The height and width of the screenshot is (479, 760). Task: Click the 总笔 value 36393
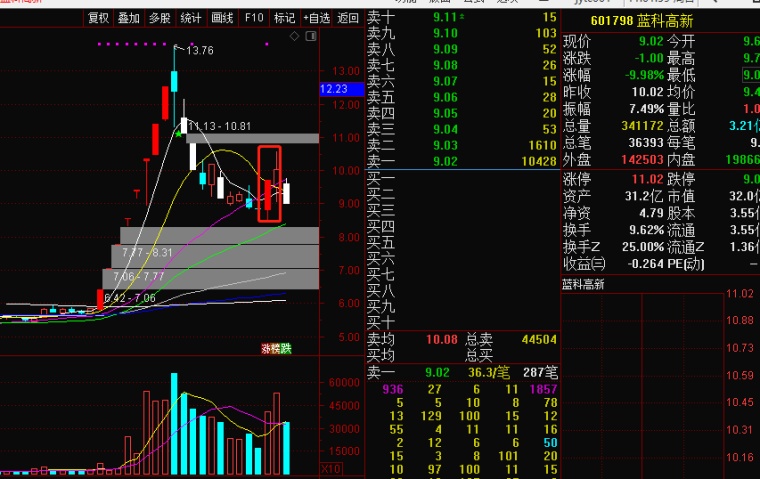pos(646,143)
